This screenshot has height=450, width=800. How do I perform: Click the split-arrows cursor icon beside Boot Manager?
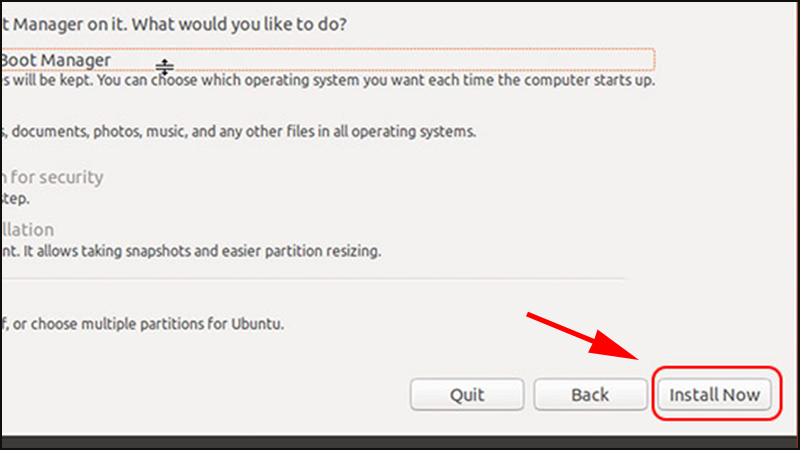click(x=164, y=67)
